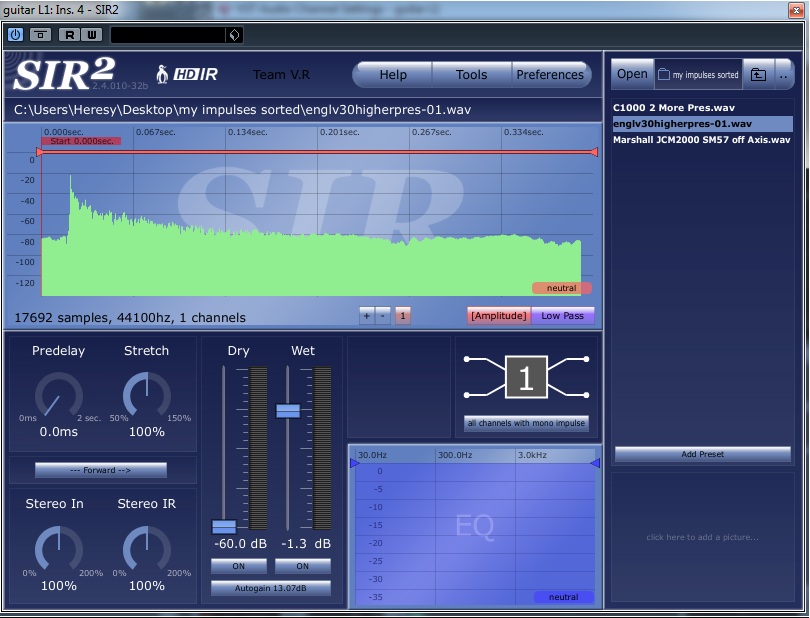Image resolution: width=810 pixels, height=618 pixels.
Task: Click the 'my impulses sorted' folder field
Action: point(698,74)
